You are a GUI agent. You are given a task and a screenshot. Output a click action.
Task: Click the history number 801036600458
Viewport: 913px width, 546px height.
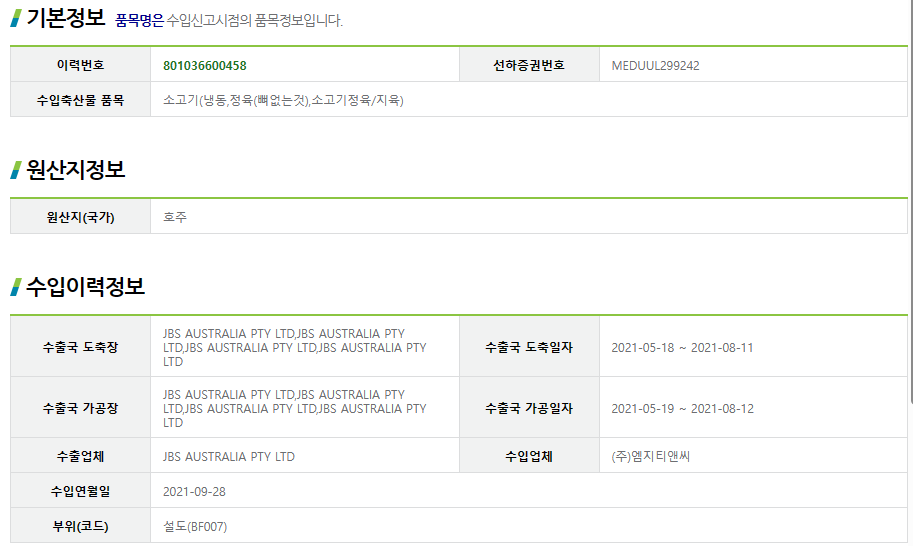point(204,66)
